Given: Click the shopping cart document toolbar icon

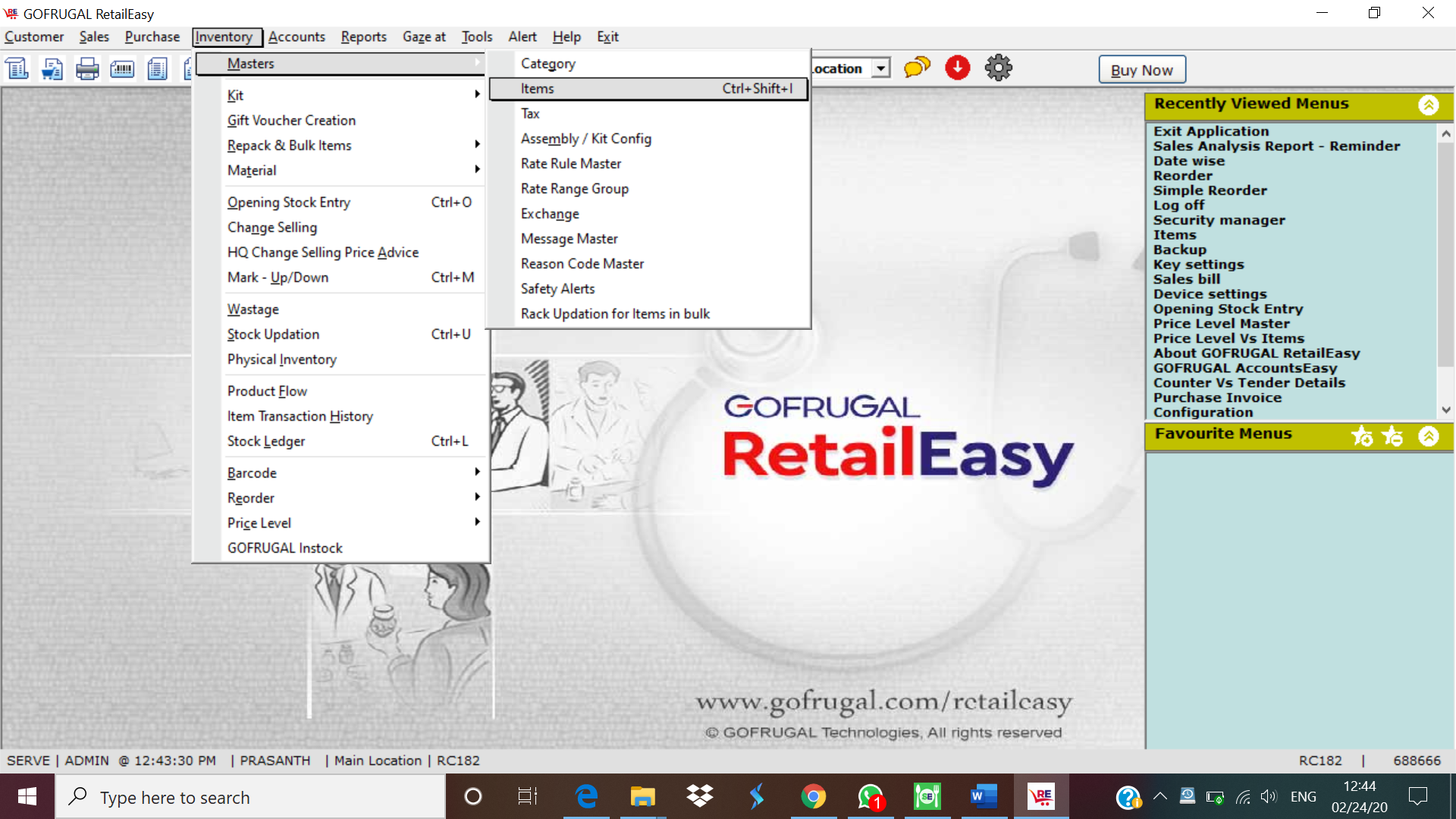Looking at the screenshot, I should [52, 69].
